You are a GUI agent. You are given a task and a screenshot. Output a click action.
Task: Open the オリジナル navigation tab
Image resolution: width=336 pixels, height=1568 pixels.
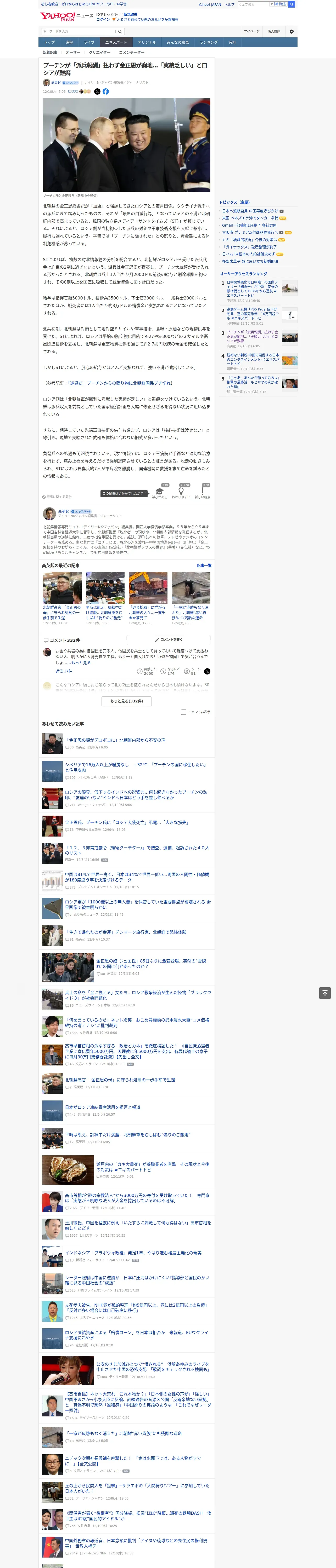pos(147,43)
